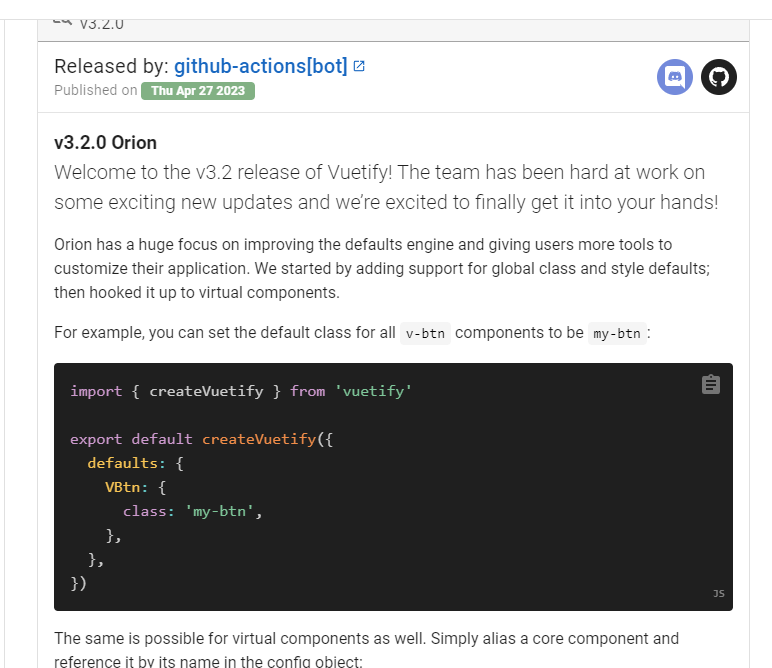Open the github-actions[bot] profile link
The width and height of the screenshot is (772, 668).
coord(260,66)
